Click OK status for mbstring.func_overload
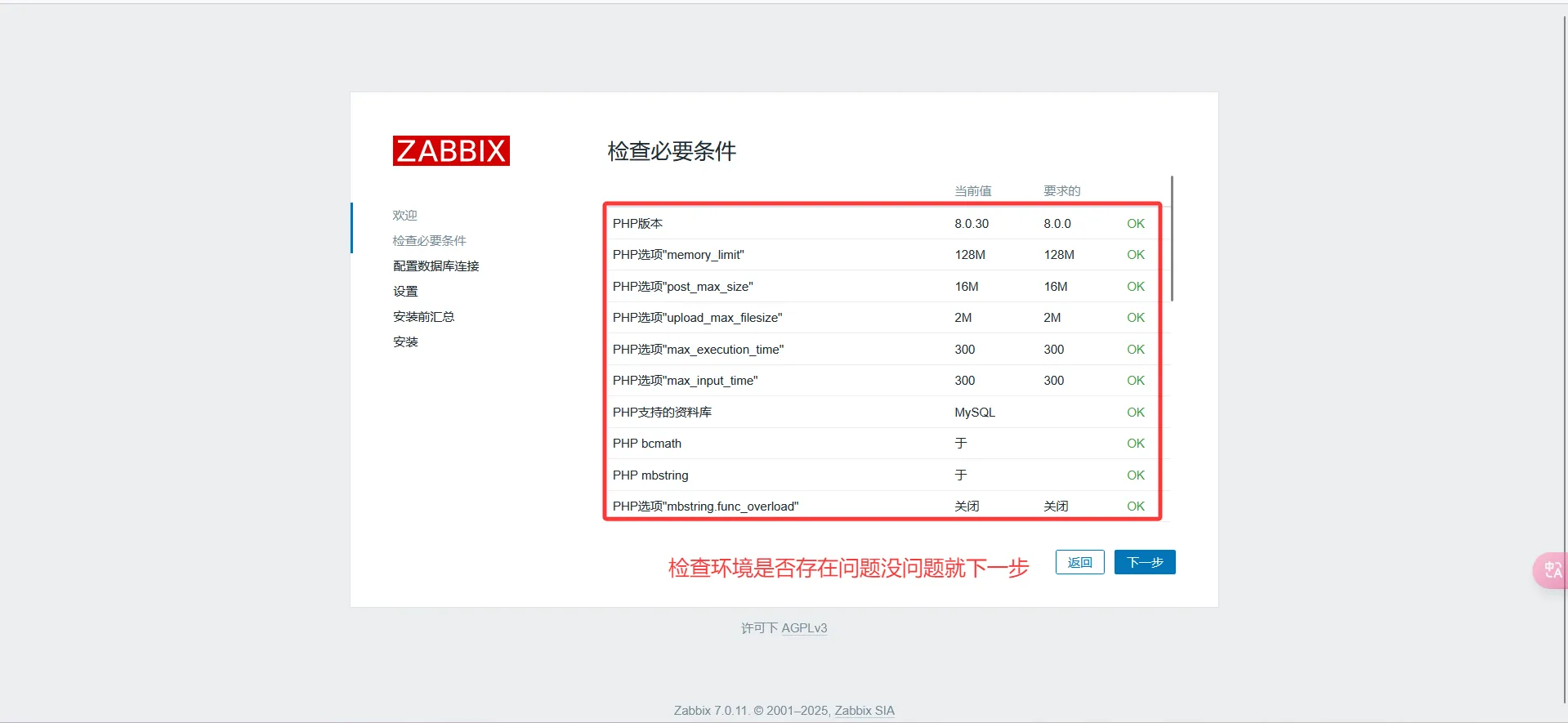This screenshot has width=1568, height=723. 1136,507
